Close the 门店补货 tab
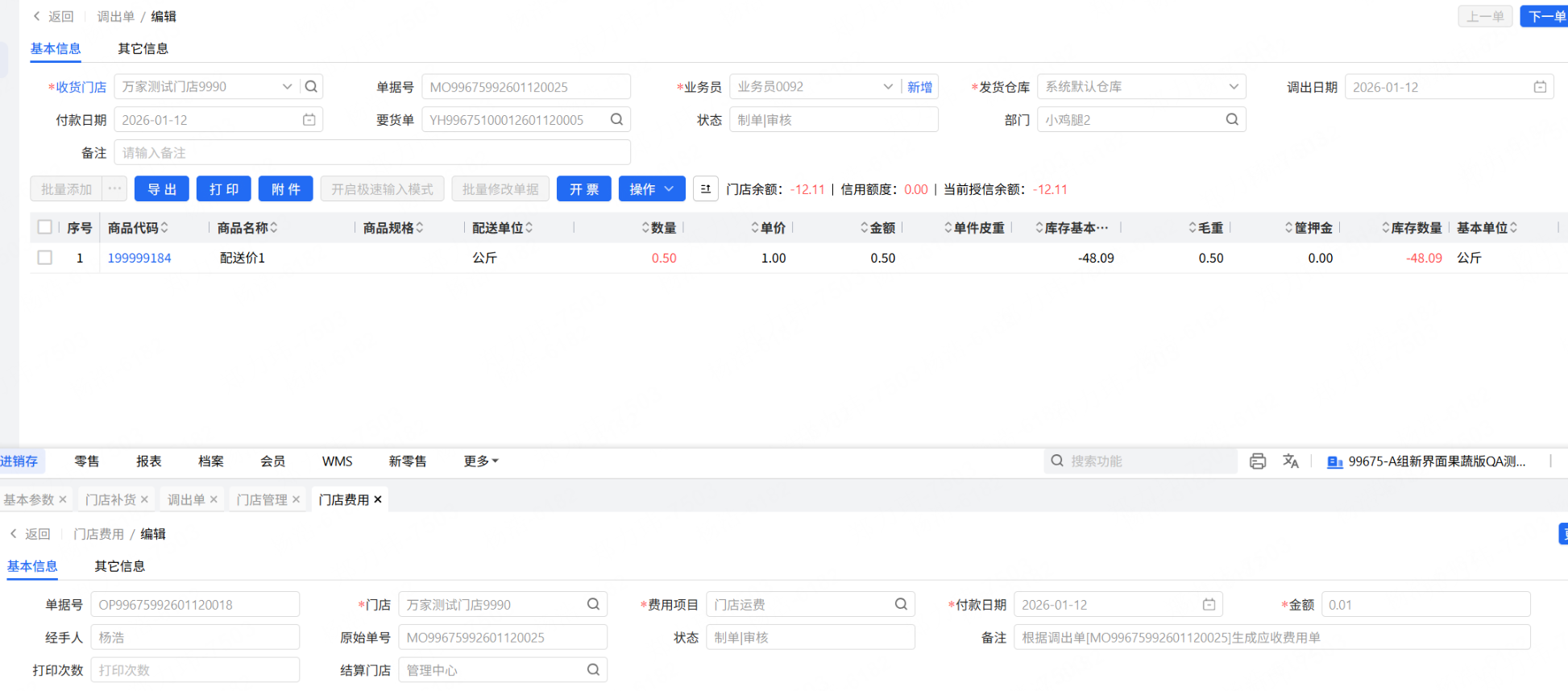This screenshot has height=691, width=1568. 144,500
